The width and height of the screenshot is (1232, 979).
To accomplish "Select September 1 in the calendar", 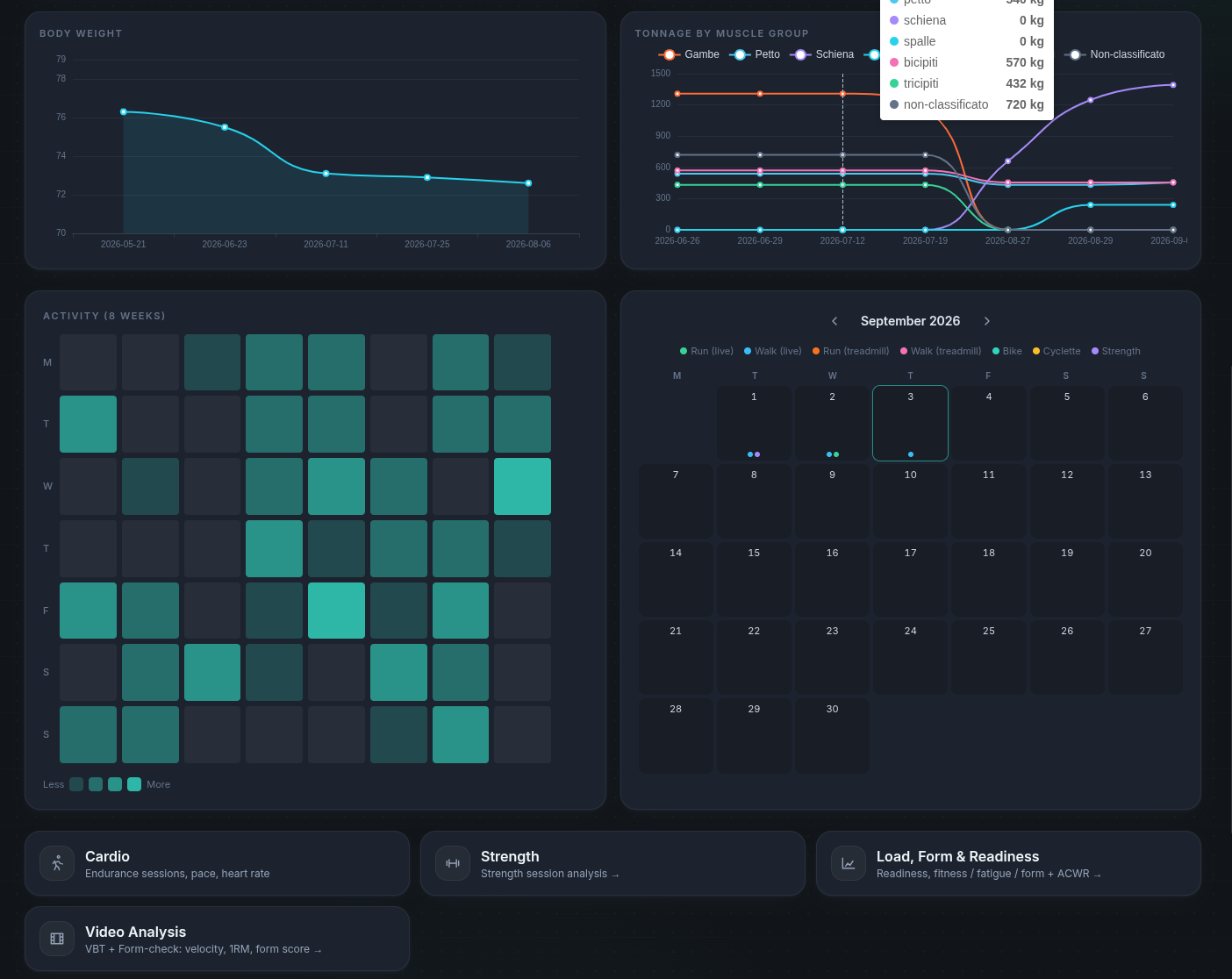I will click(754, 423).
